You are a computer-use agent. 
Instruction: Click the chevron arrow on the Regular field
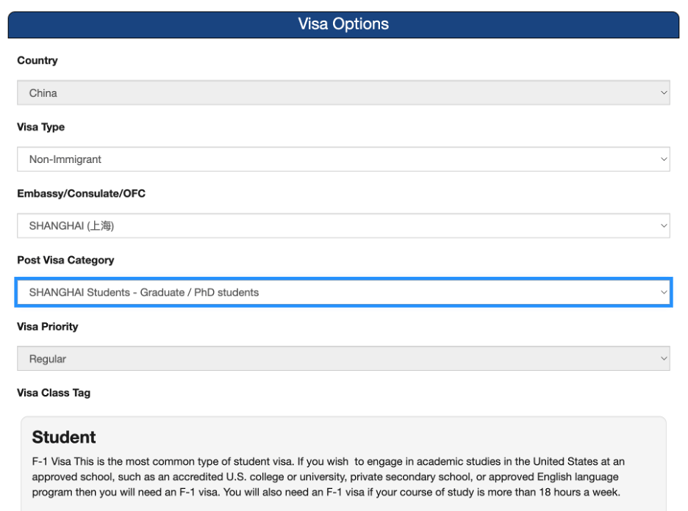point(663,358)
